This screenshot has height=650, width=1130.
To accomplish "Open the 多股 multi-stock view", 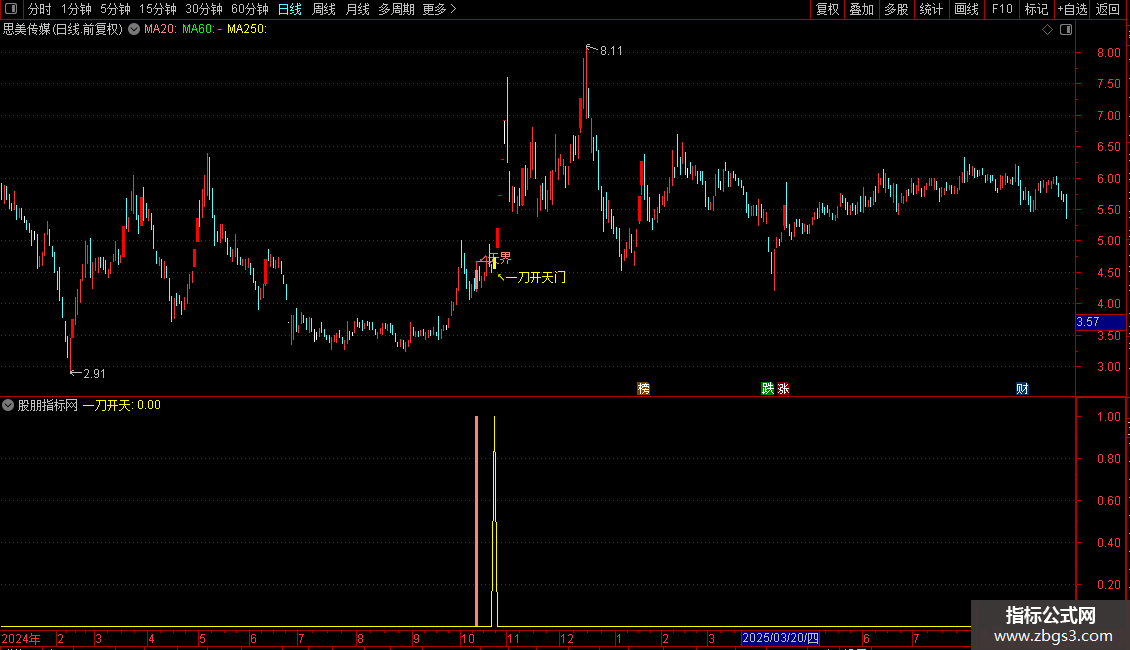I will pos(897,9).
